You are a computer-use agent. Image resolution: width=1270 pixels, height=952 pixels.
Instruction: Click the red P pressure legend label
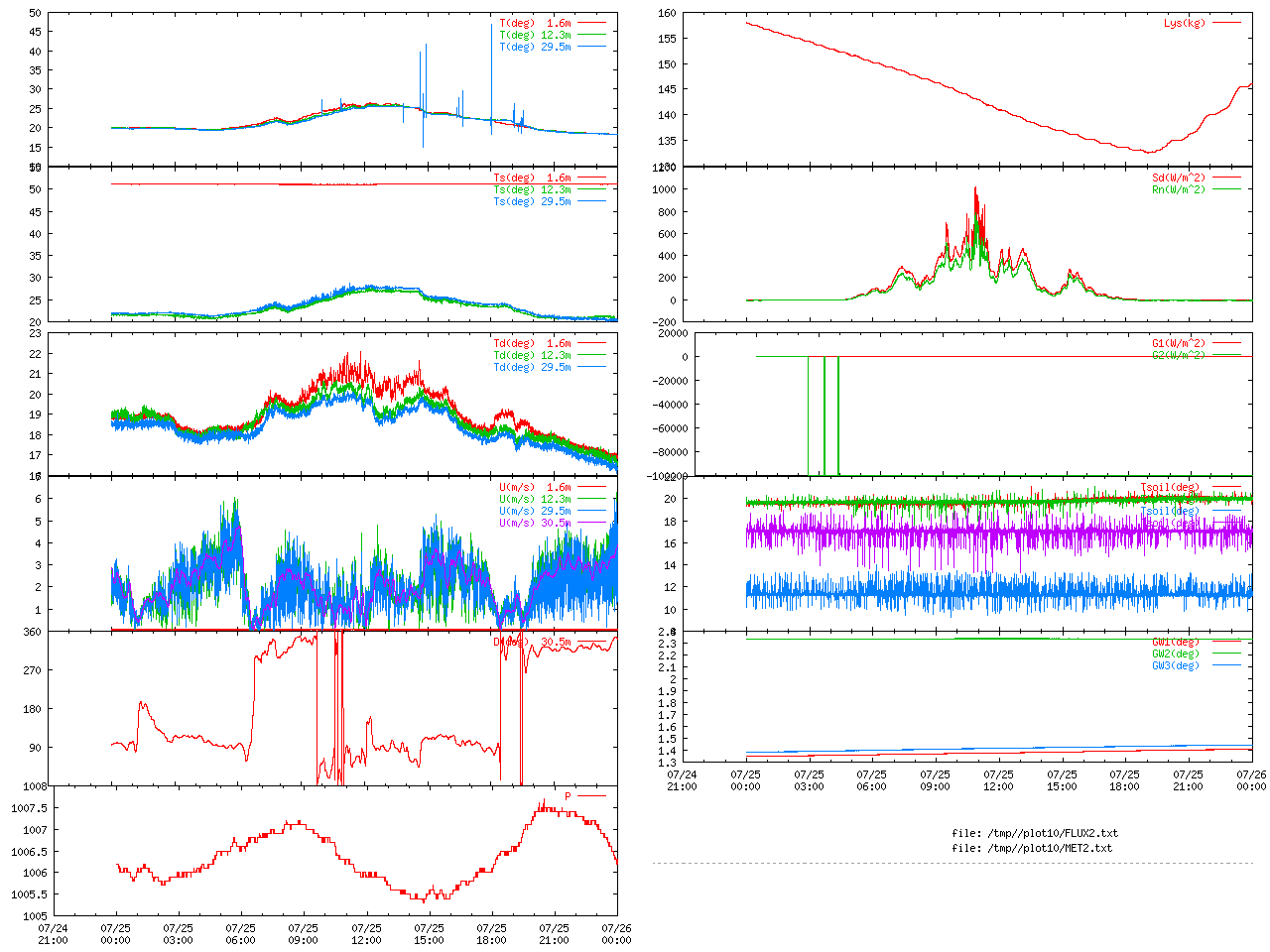click(x=569, y=796)
